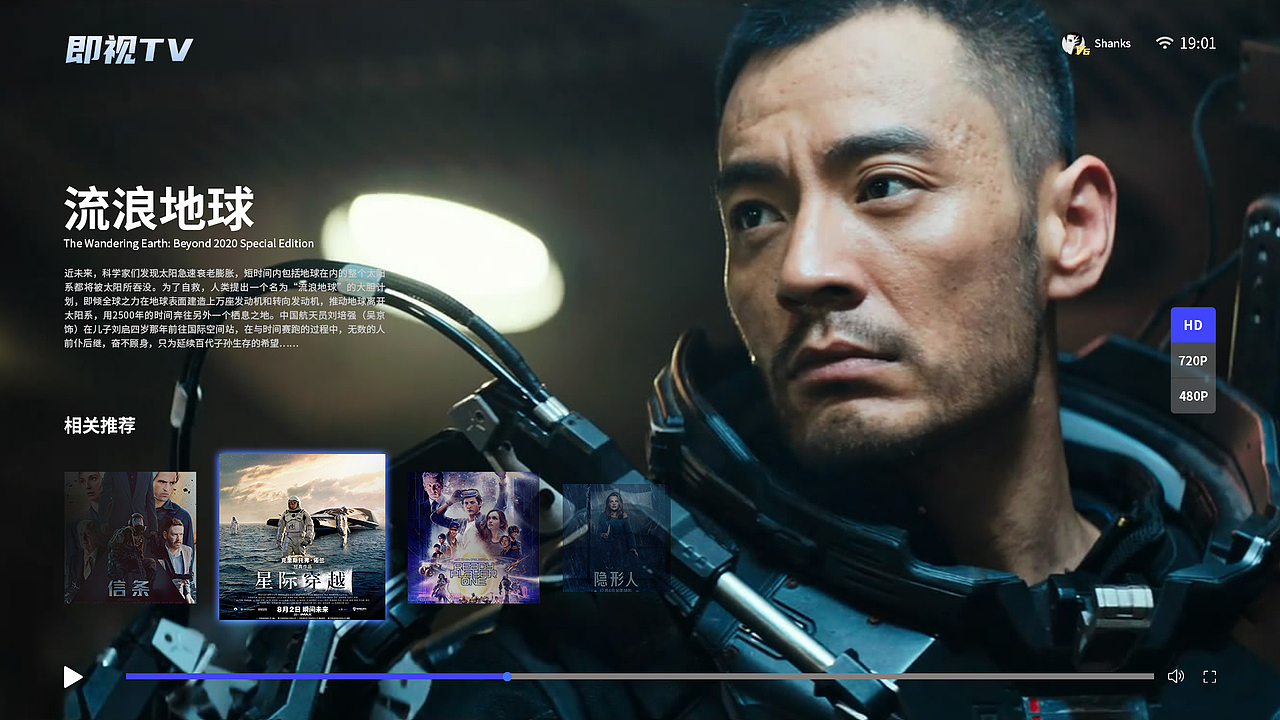Image resolution: width=1280 pixels, height=720 pixels.
Task: Switch to 480P quality
Action: (1193, 396)
